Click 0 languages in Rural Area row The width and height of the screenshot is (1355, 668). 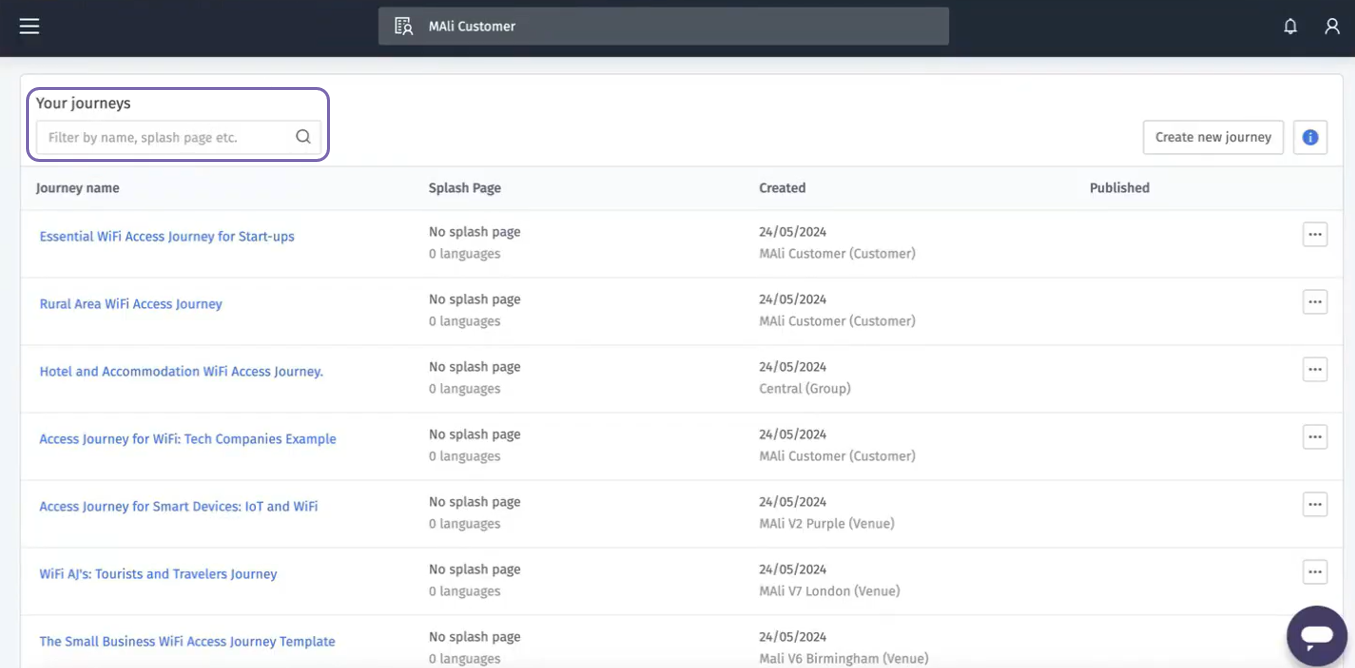click(465, 322)
